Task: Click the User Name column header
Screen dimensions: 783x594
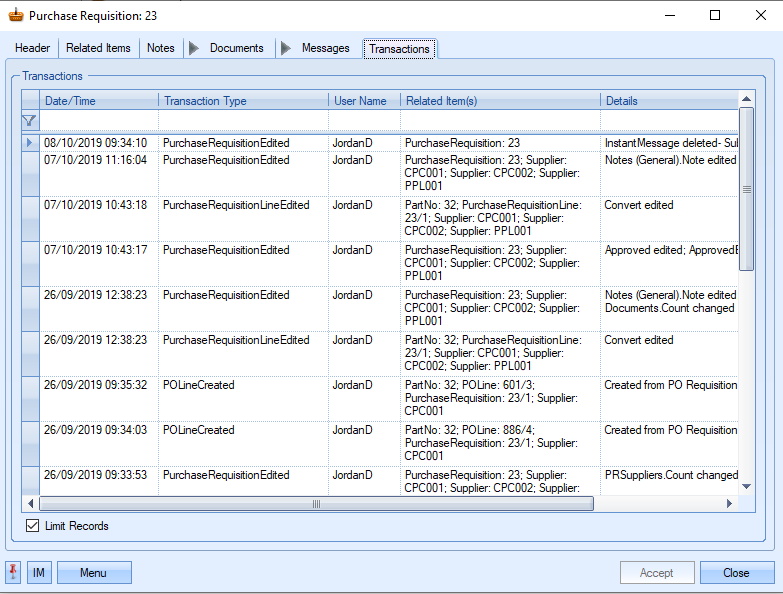Action: (364, 101)
